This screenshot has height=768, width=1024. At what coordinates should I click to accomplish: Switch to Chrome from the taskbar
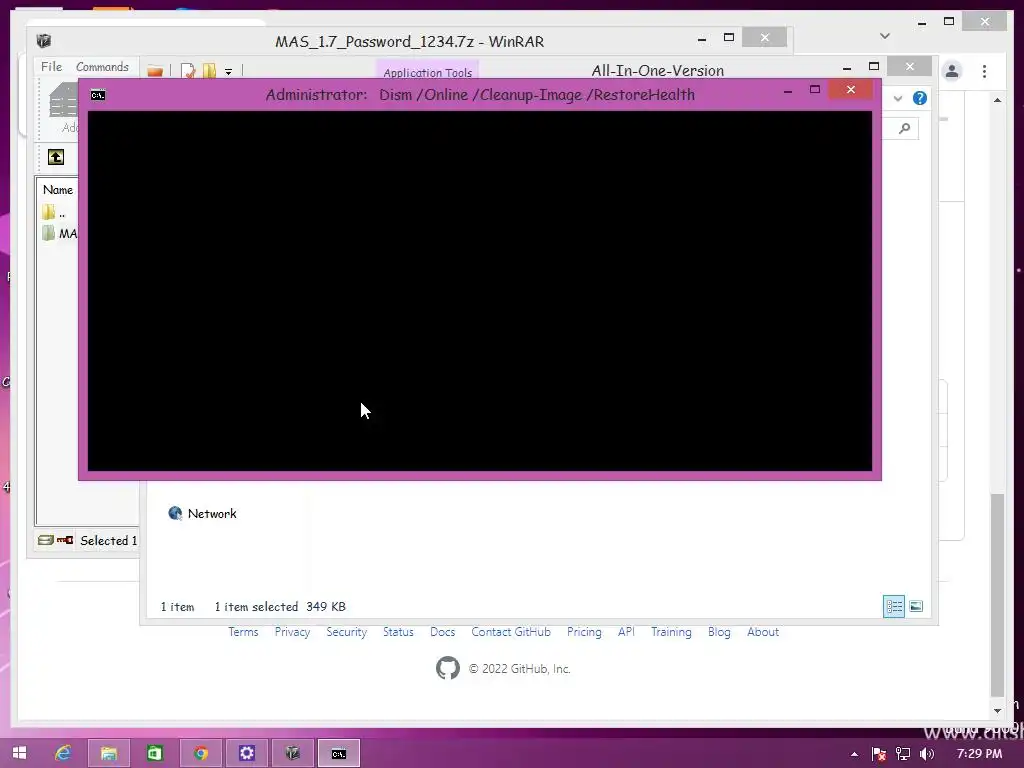(x=200, y=753)
